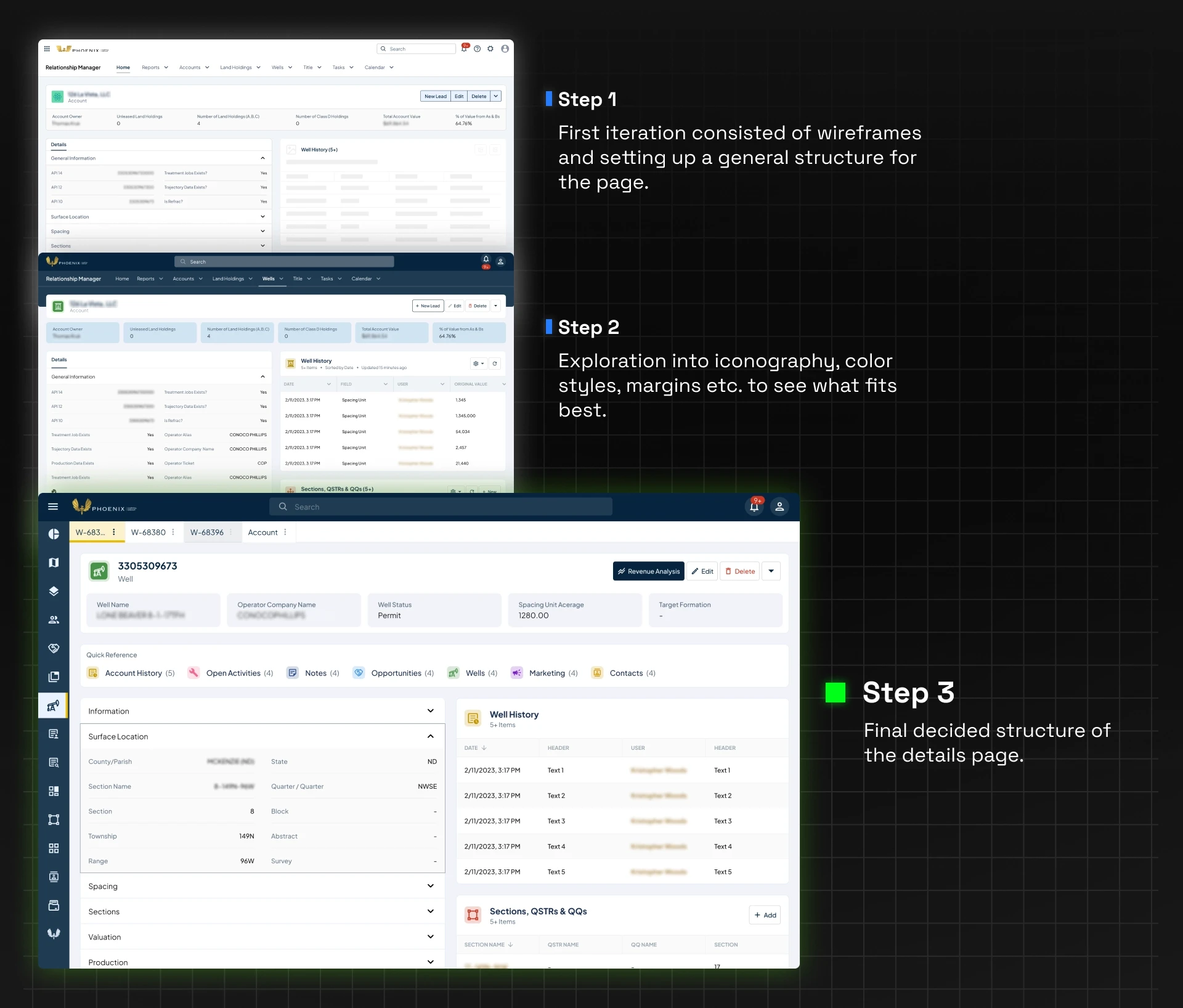Expand the Valuation section

click(x=262, y=937)
